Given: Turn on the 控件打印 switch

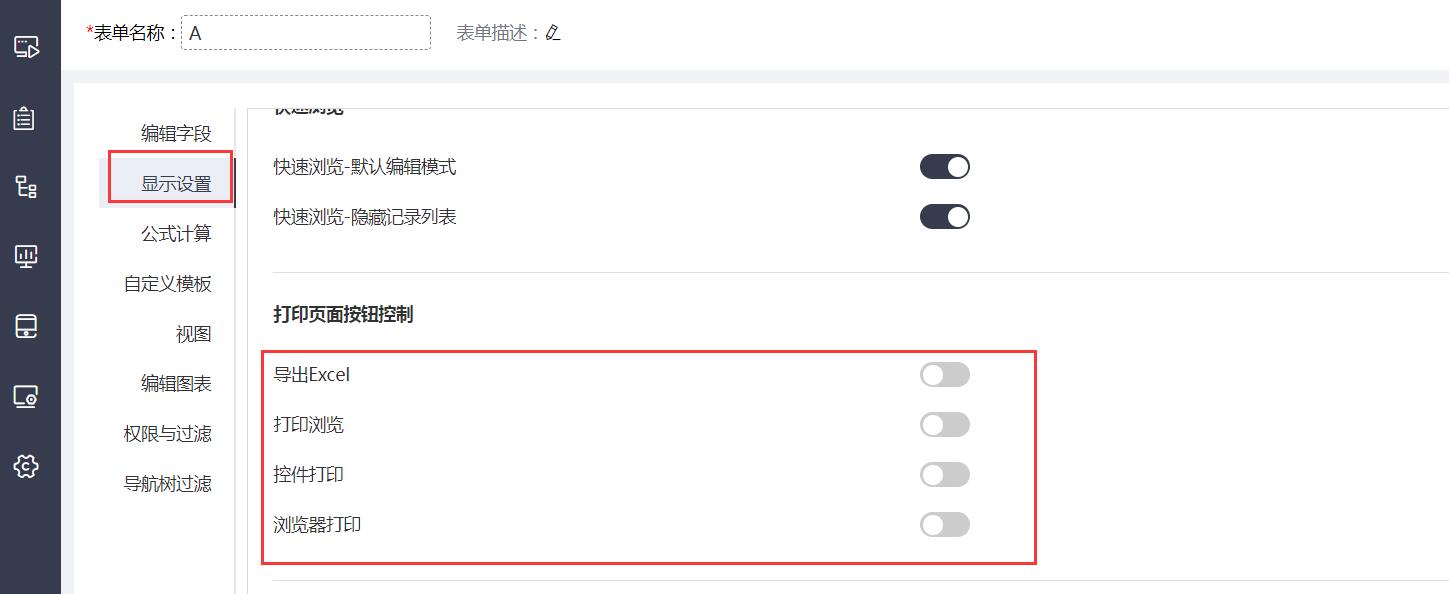Looking at the screenshot, I should (x=945, y=475).
